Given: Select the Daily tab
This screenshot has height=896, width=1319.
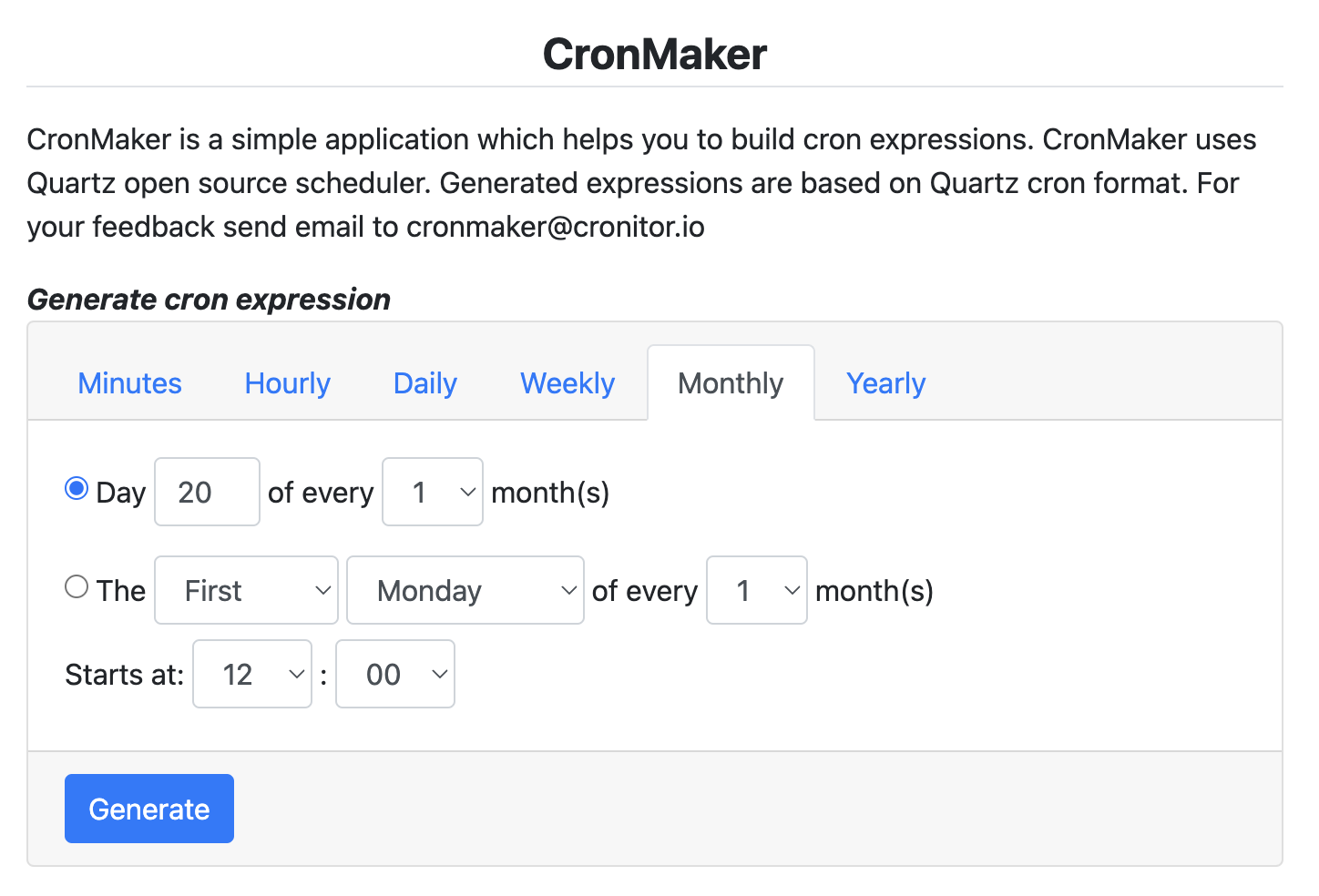Looking at the screenshot, I should tap(424, 383).
